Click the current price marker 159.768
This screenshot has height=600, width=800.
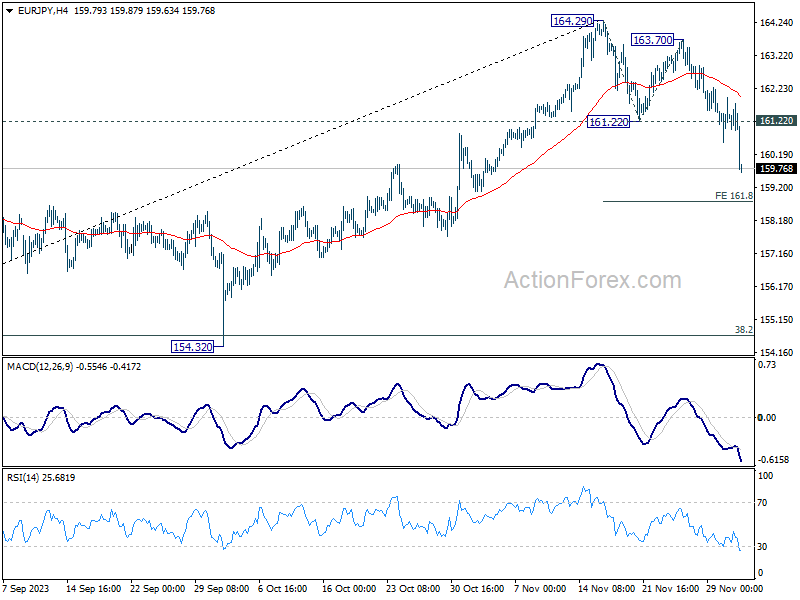[777, 169]
